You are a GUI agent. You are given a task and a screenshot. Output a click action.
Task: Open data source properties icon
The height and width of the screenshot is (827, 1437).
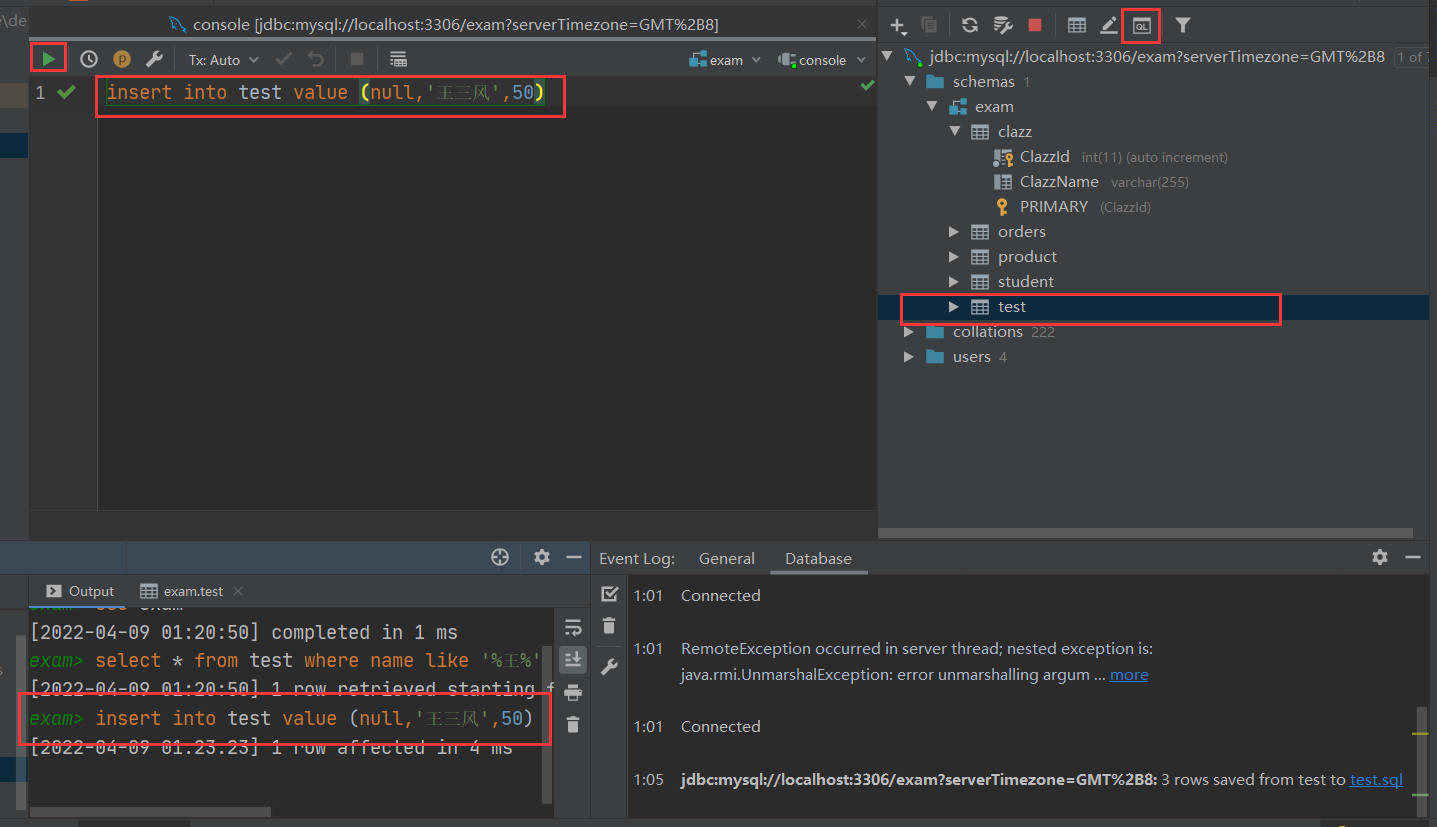pos(1002,25)
